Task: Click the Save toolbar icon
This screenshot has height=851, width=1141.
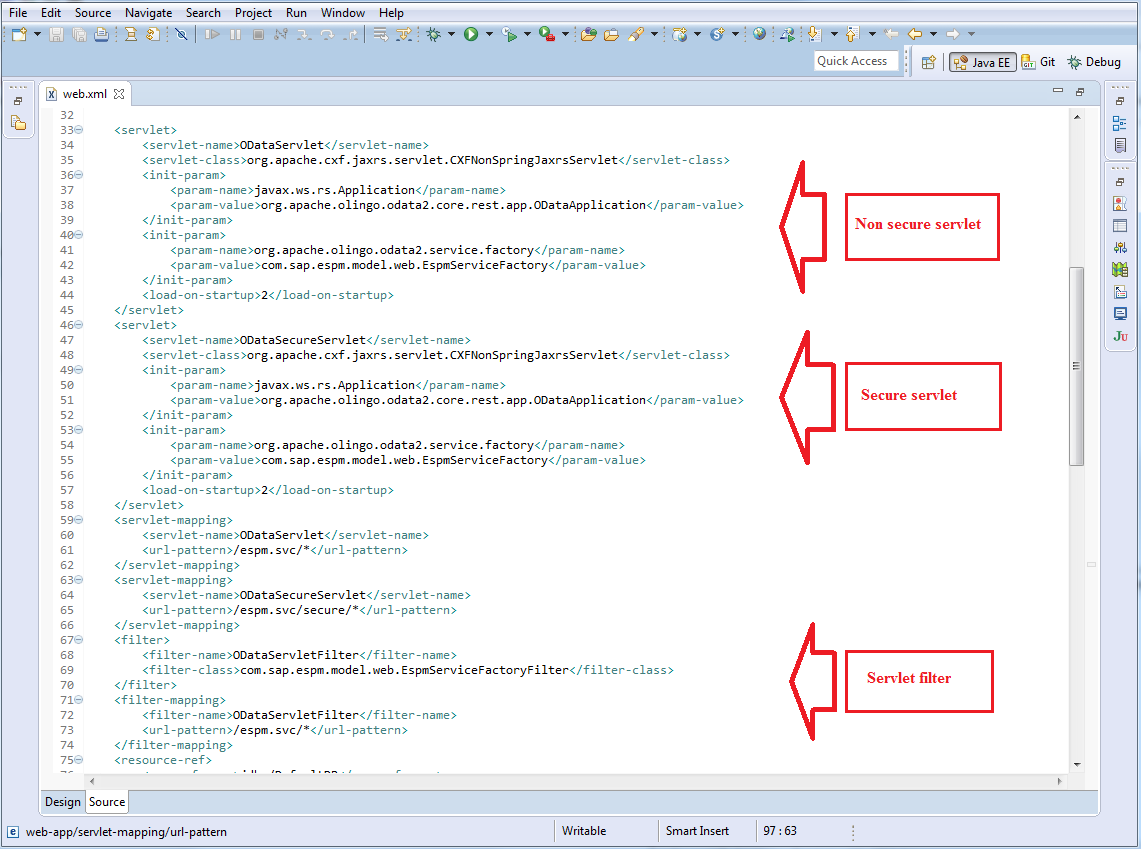Action: (x=56, y=34)
